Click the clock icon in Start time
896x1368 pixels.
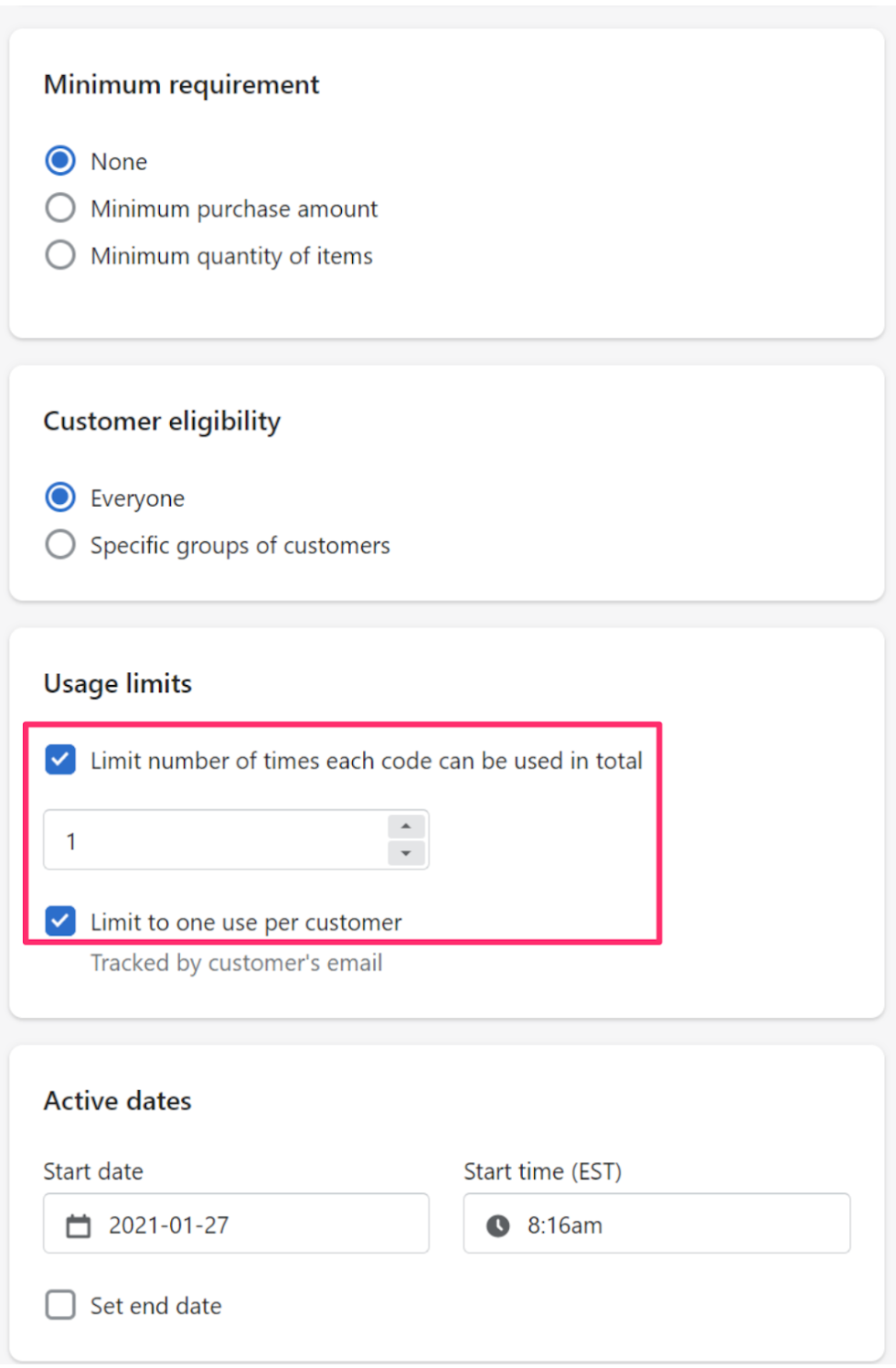[x=497, y=1226]
